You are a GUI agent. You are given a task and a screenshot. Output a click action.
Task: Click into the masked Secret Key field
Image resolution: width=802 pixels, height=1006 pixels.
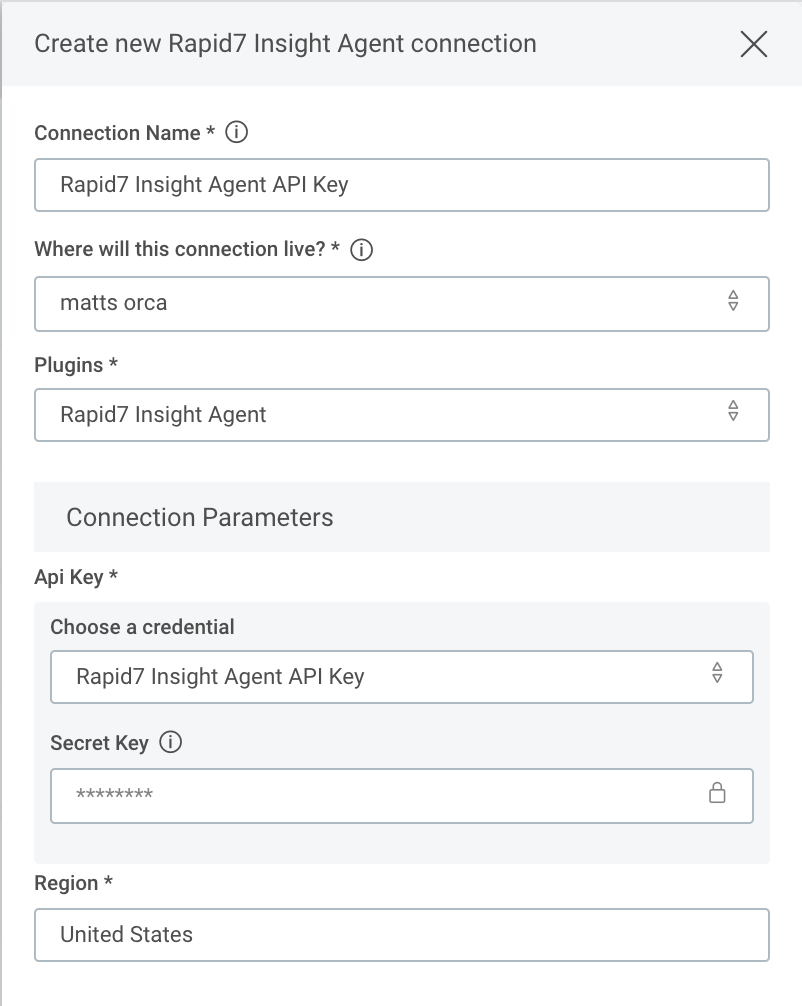tap(380, 795)
